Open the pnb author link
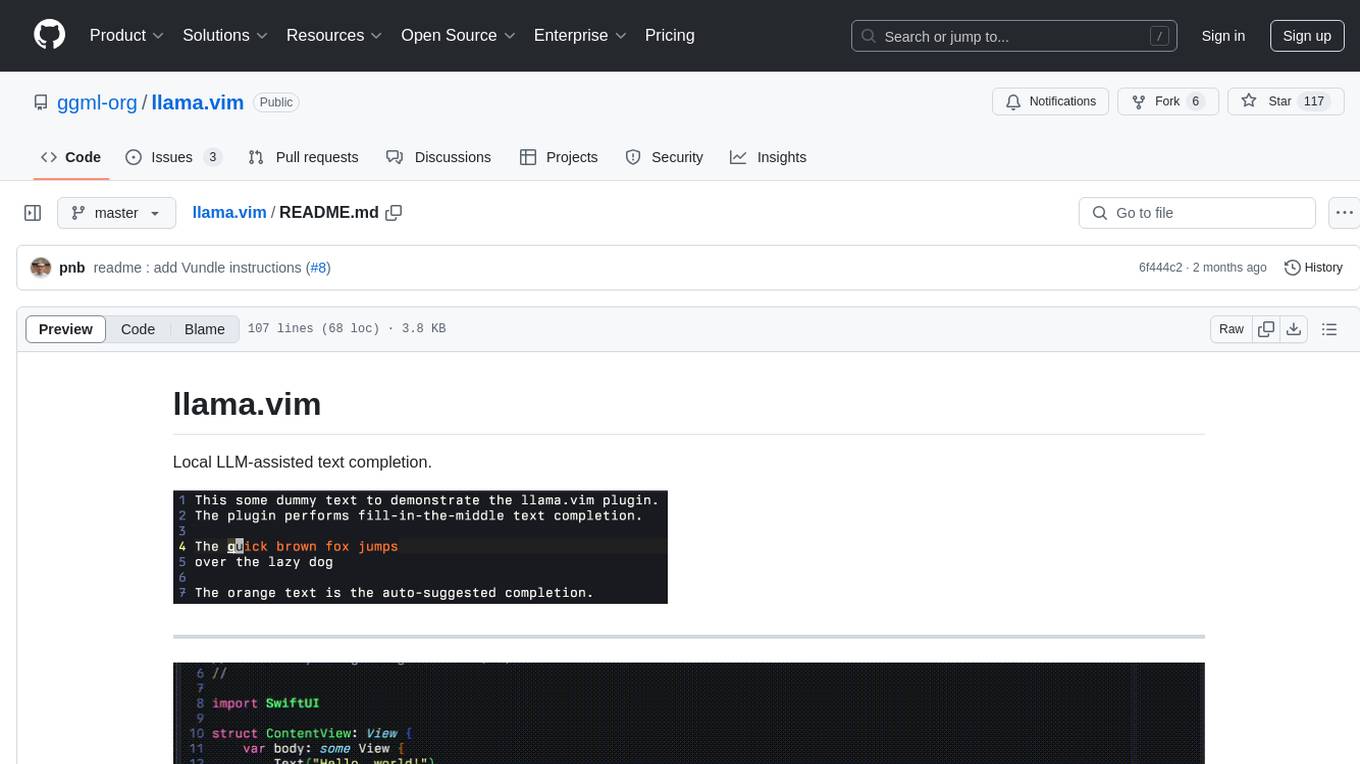Screen dimensions: 1360x764 pos(72,267)
